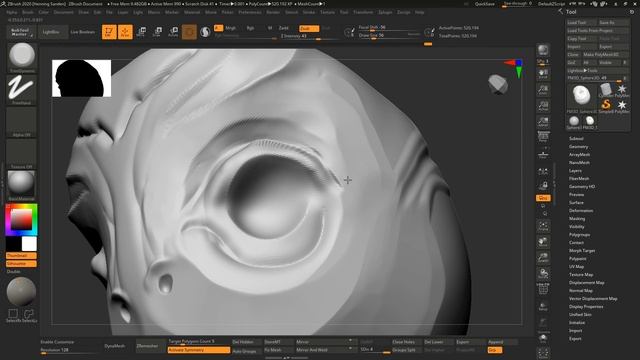The image size is (640, 360).
Task: Click the SelectLasso icon
Action: (x=29, y=315)
